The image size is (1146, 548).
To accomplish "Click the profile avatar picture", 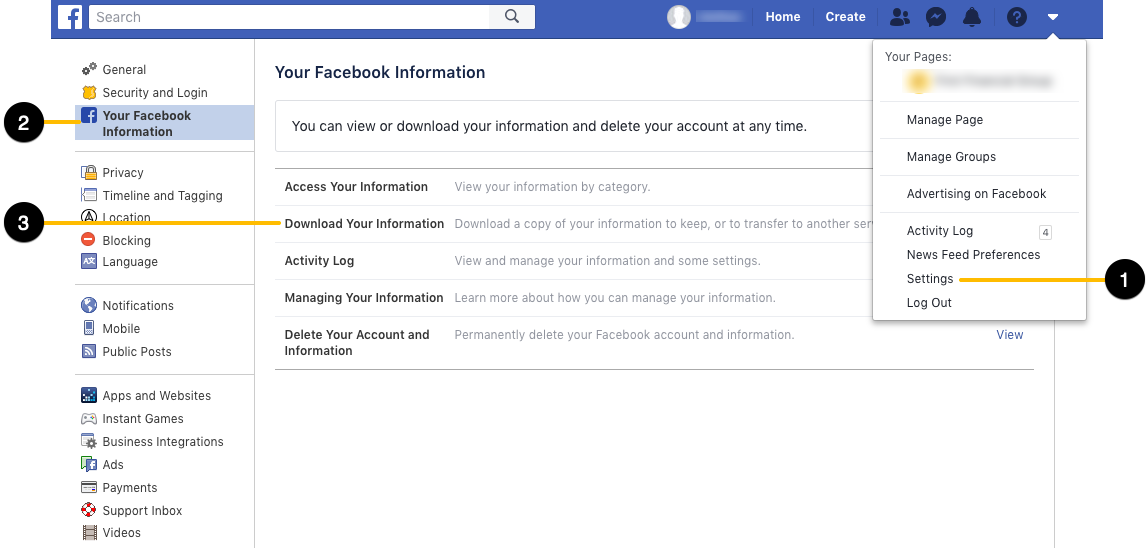I will point(679,17).
